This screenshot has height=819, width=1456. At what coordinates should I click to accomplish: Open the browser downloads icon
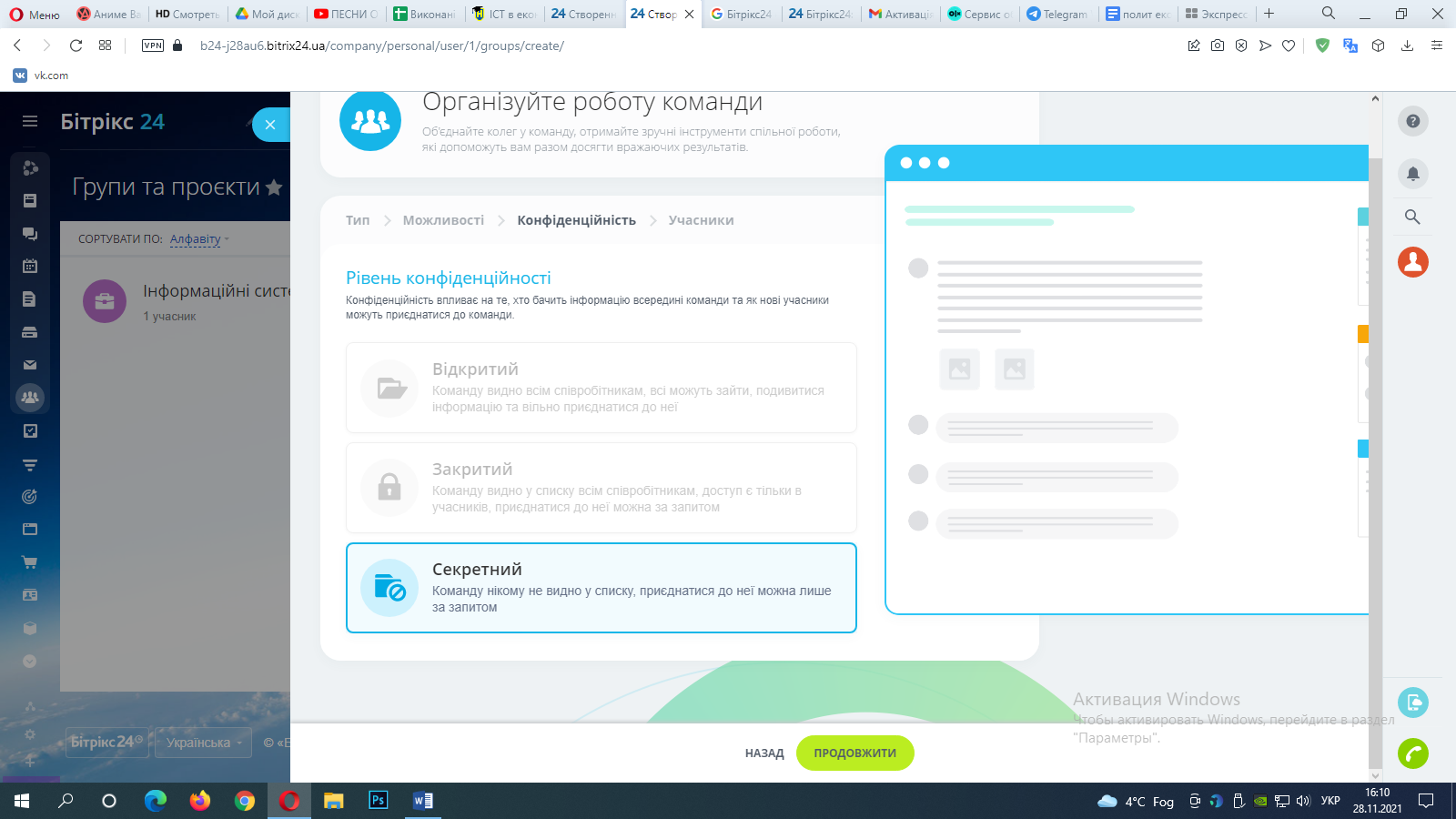(x=1407, y=45)
